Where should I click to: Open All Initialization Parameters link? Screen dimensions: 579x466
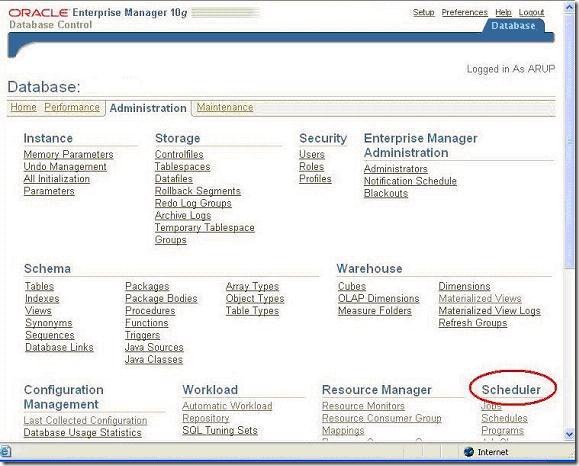56,185
